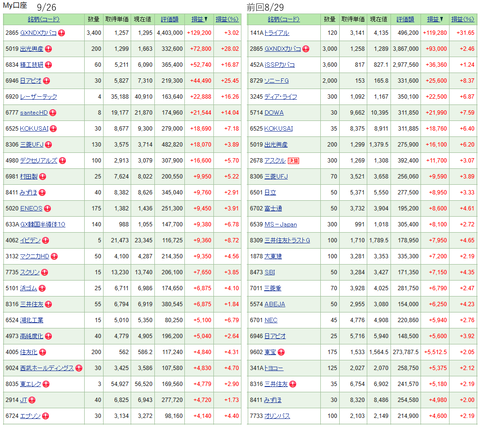The image size is (480, 431).
Task: Open the iSSPカバコ stock link
Action: click(x=280, y=65)
